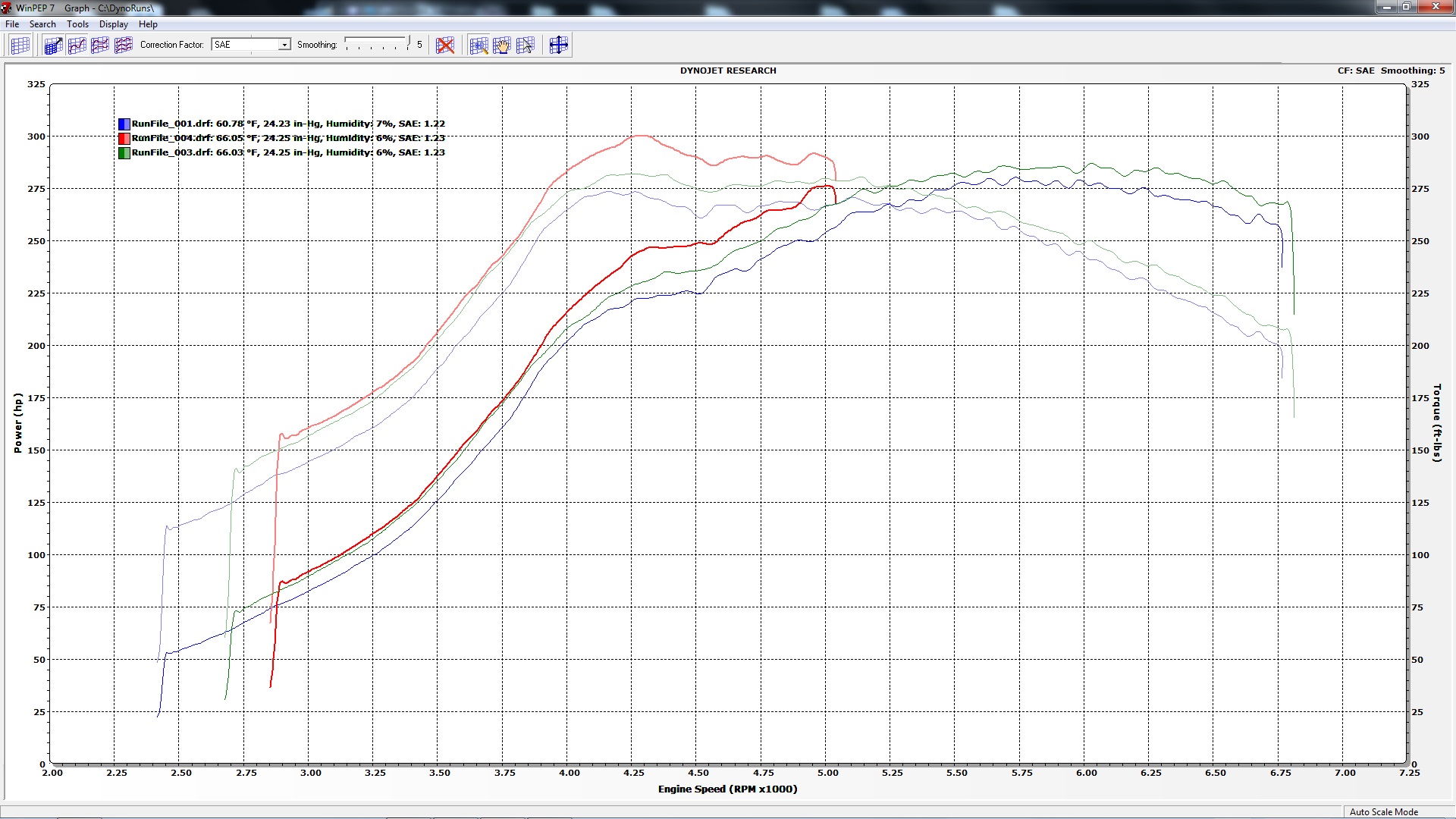Click the RunFile_001.drf legend text
1456x819 pixels.
click(288, 124)
